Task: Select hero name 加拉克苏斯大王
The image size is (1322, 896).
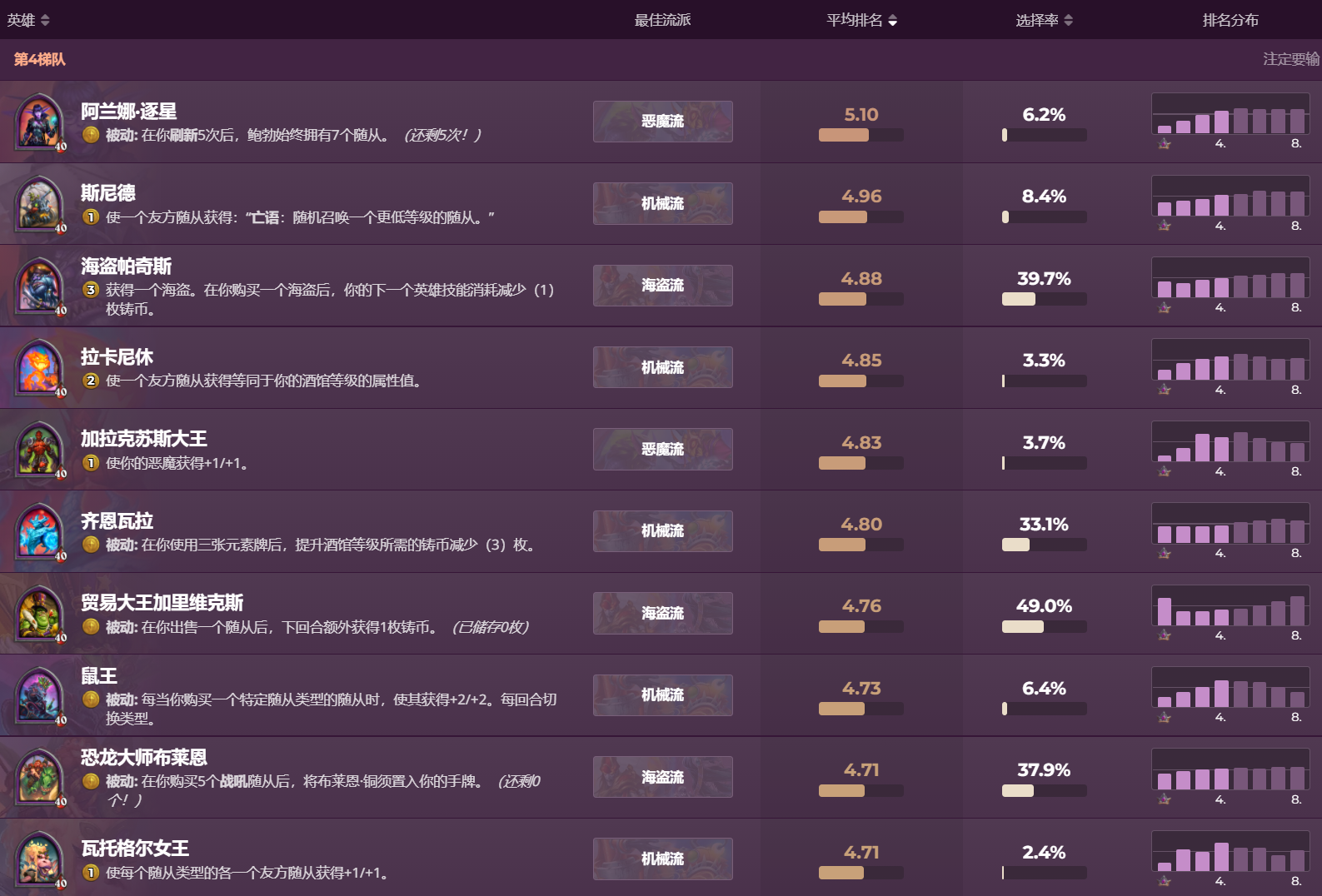Action: [x=144, y=439]
